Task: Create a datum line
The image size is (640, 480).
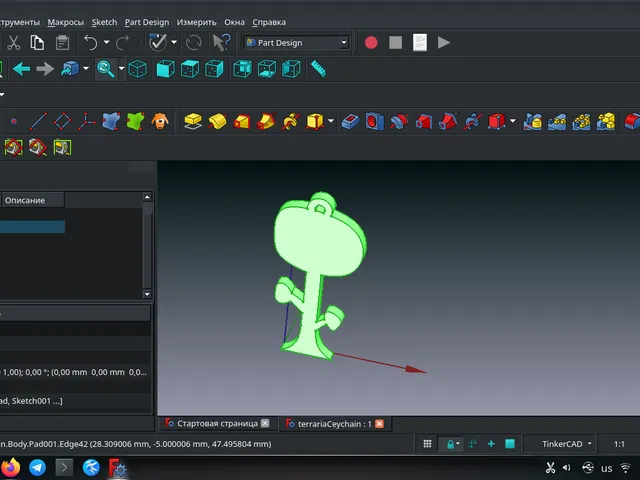Action: click(x=38, y=121)
